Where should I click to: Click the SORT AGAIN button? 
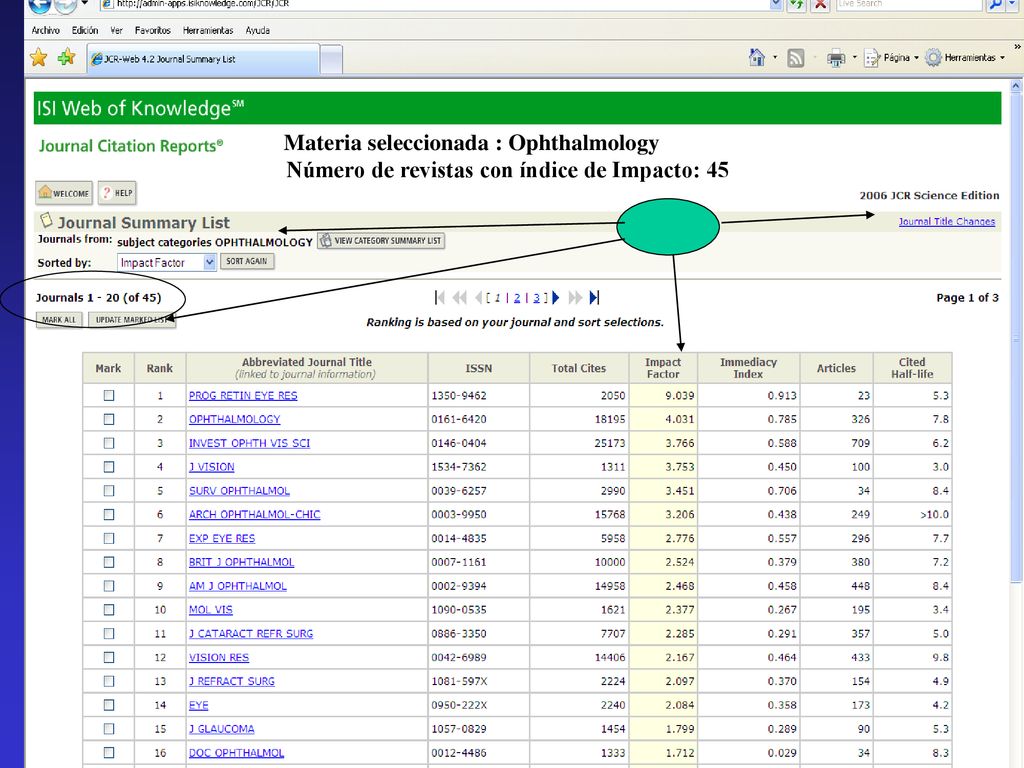(247, 261)
